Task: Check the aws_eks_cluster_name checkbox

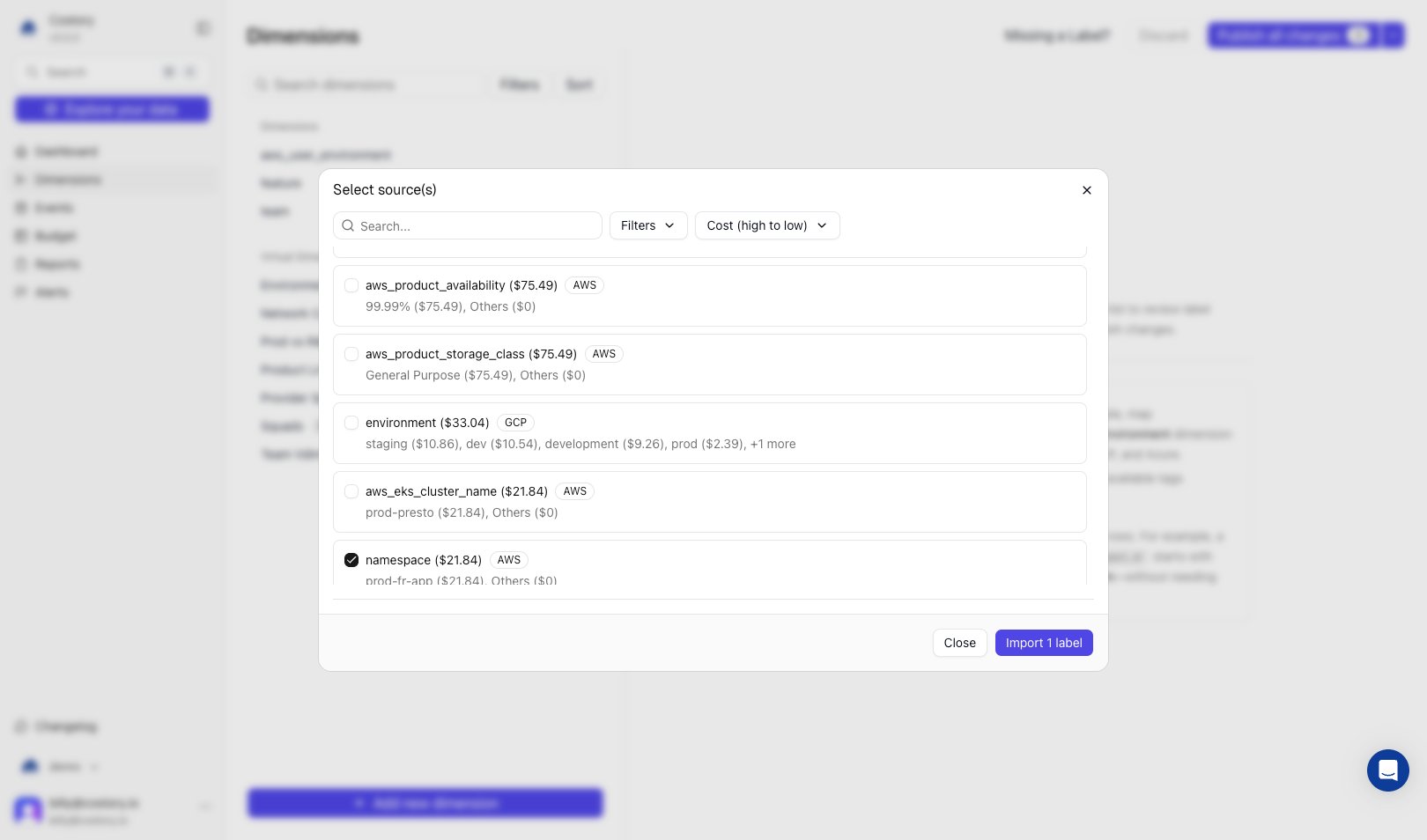Action: [x=351, y=491]
